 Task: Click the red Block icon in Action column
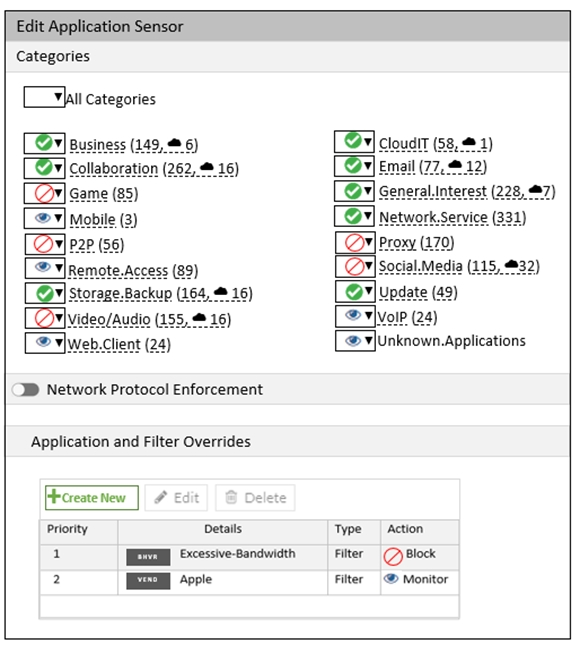(392, 556)
